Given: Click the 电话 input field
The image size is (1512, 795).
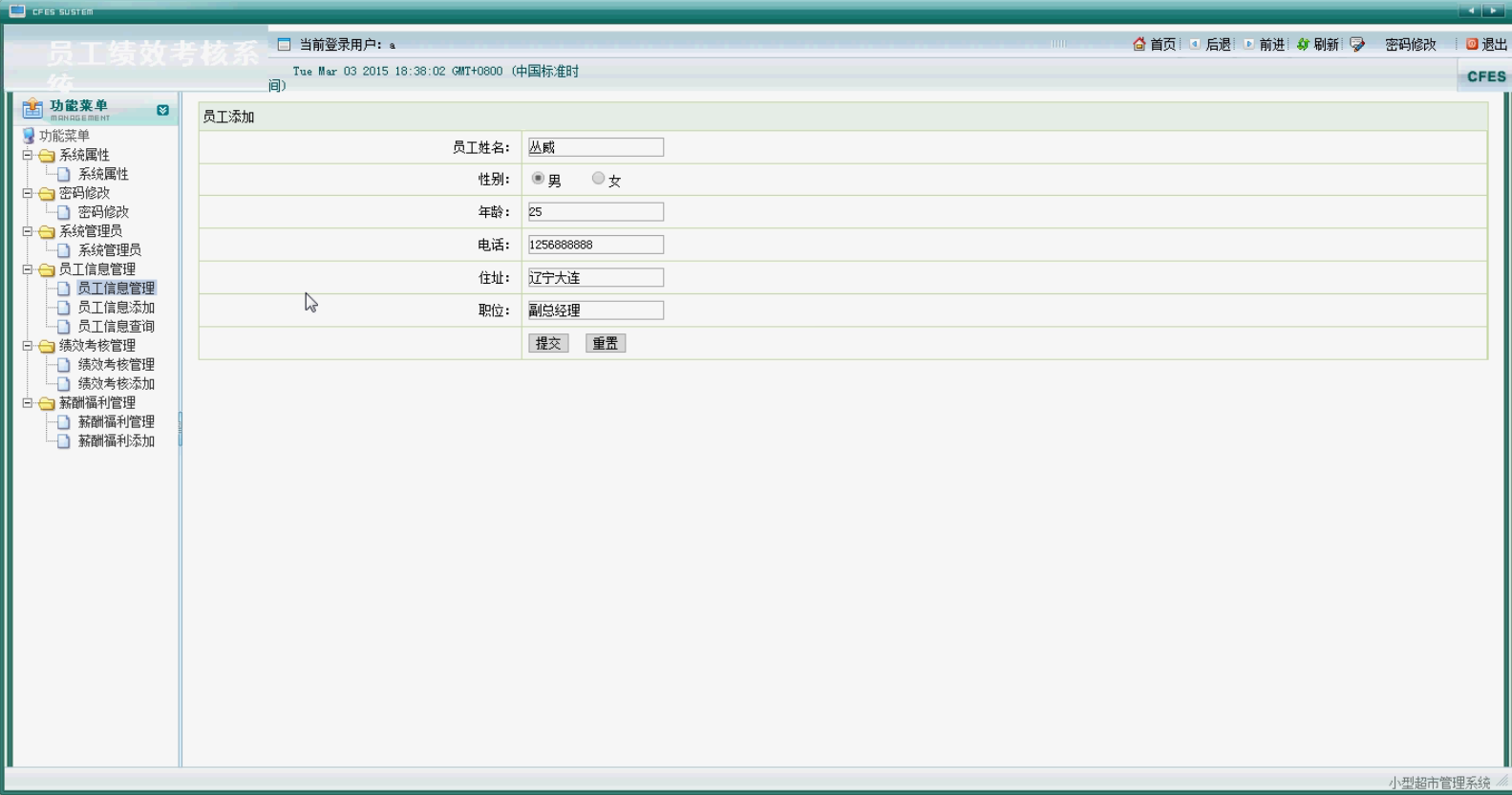Looking at the screenshot, I should click(596, 245).
